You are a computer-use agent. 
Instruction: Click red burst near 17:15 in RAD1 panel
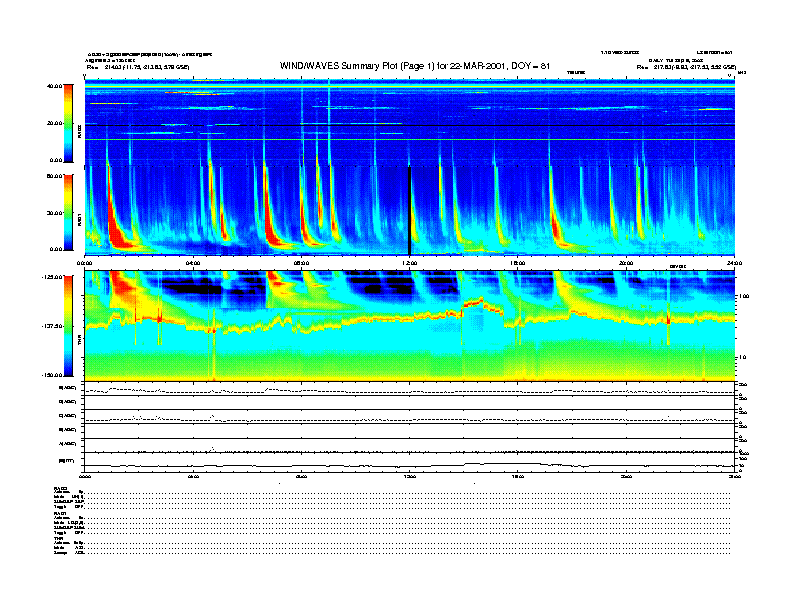point(556,226)
